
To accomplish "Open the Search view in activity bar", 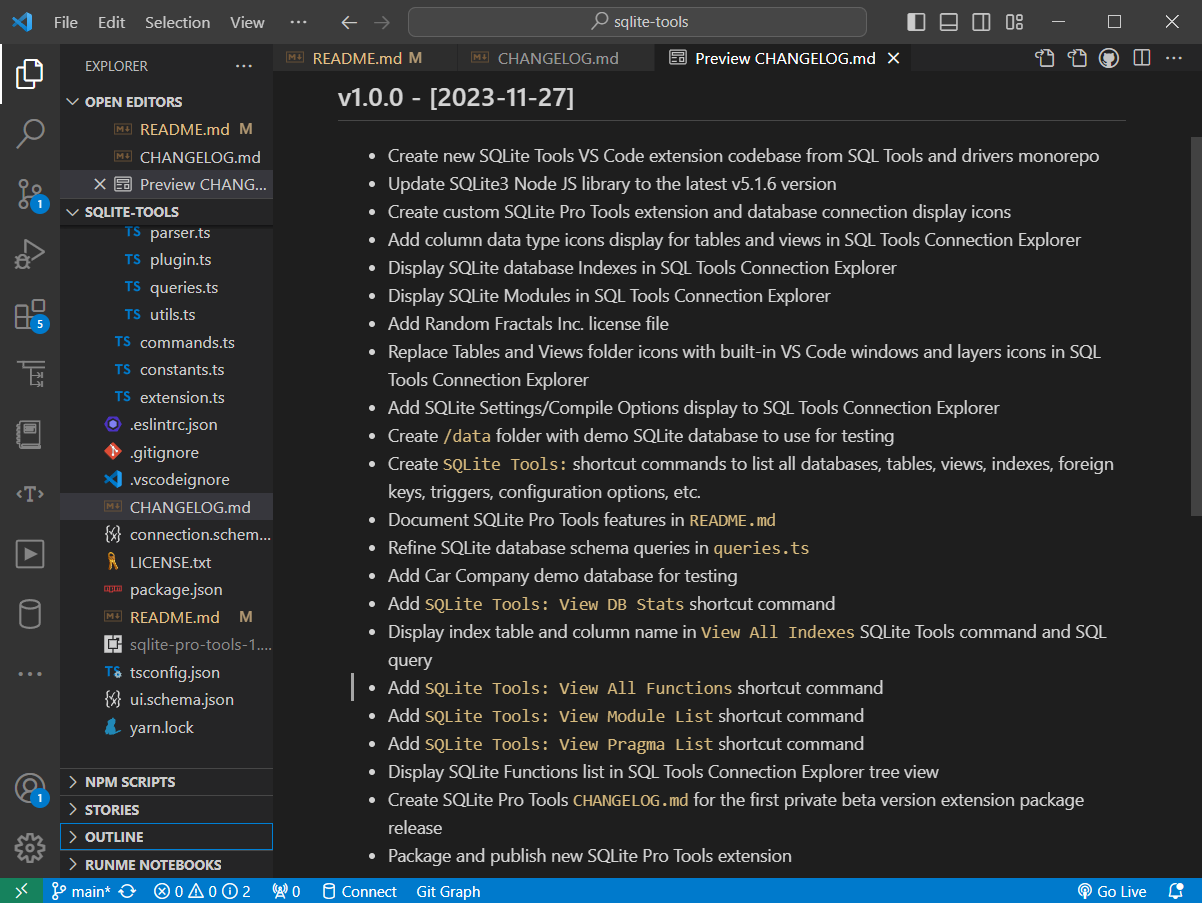I will click(x=30, y=133).
